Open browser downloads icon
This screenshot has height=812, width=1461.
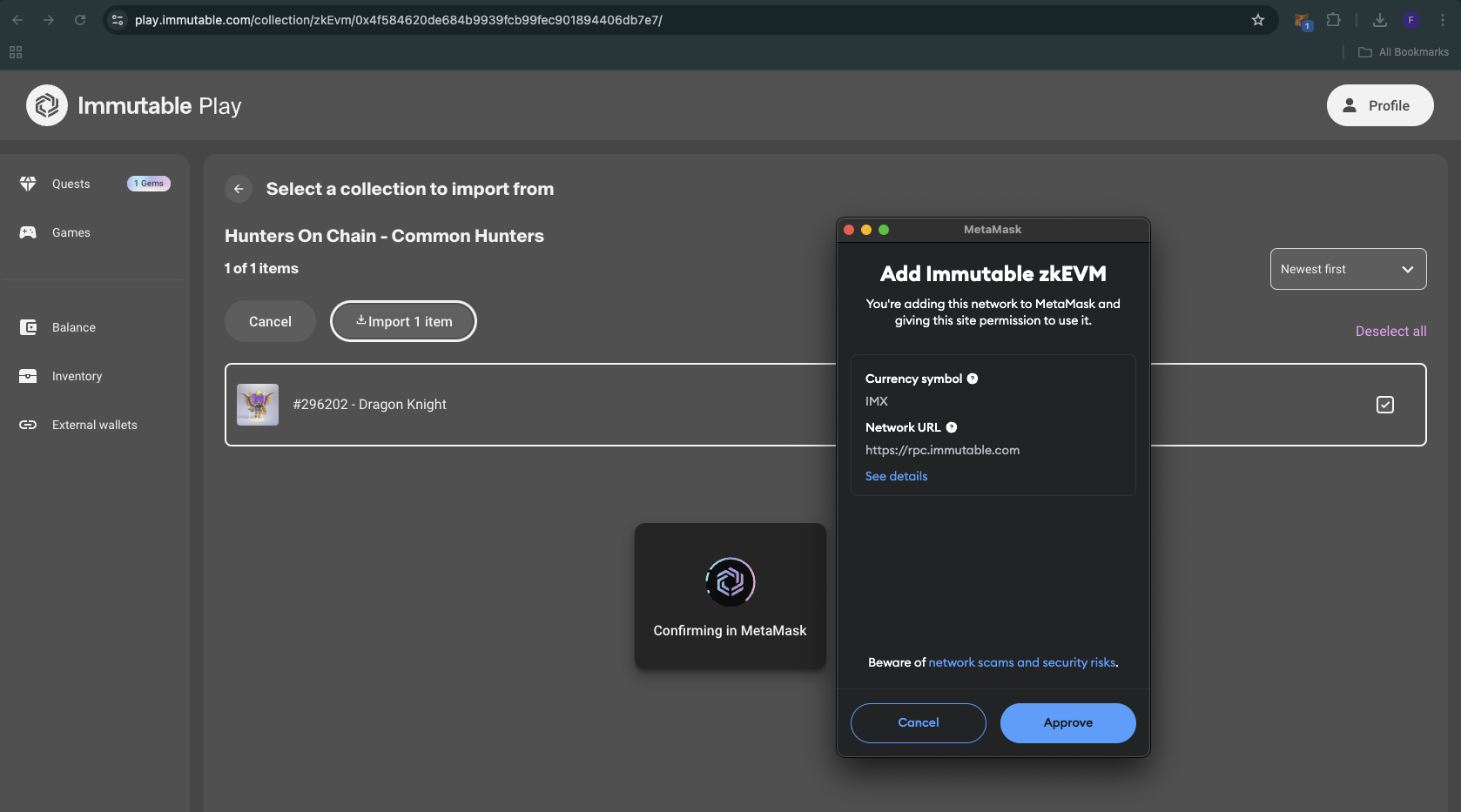[x=1380, y=20]
